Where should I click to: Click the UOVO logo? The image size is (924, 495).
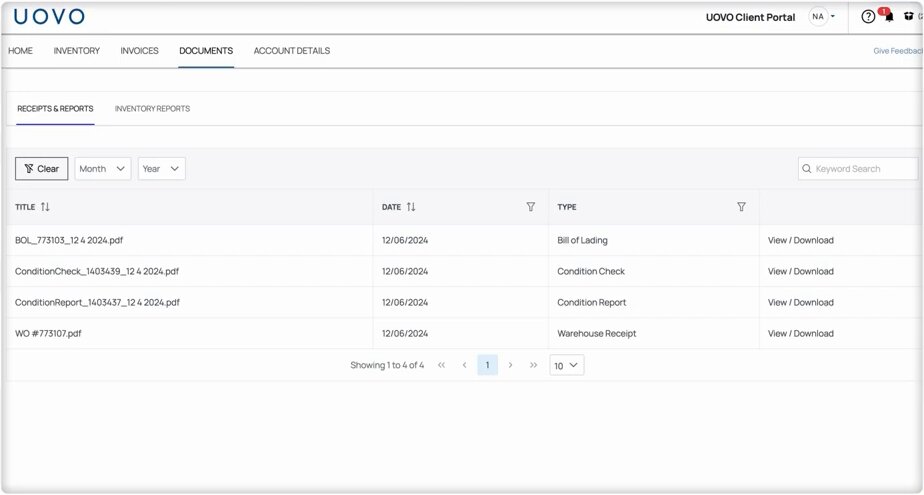click(50, 16)
